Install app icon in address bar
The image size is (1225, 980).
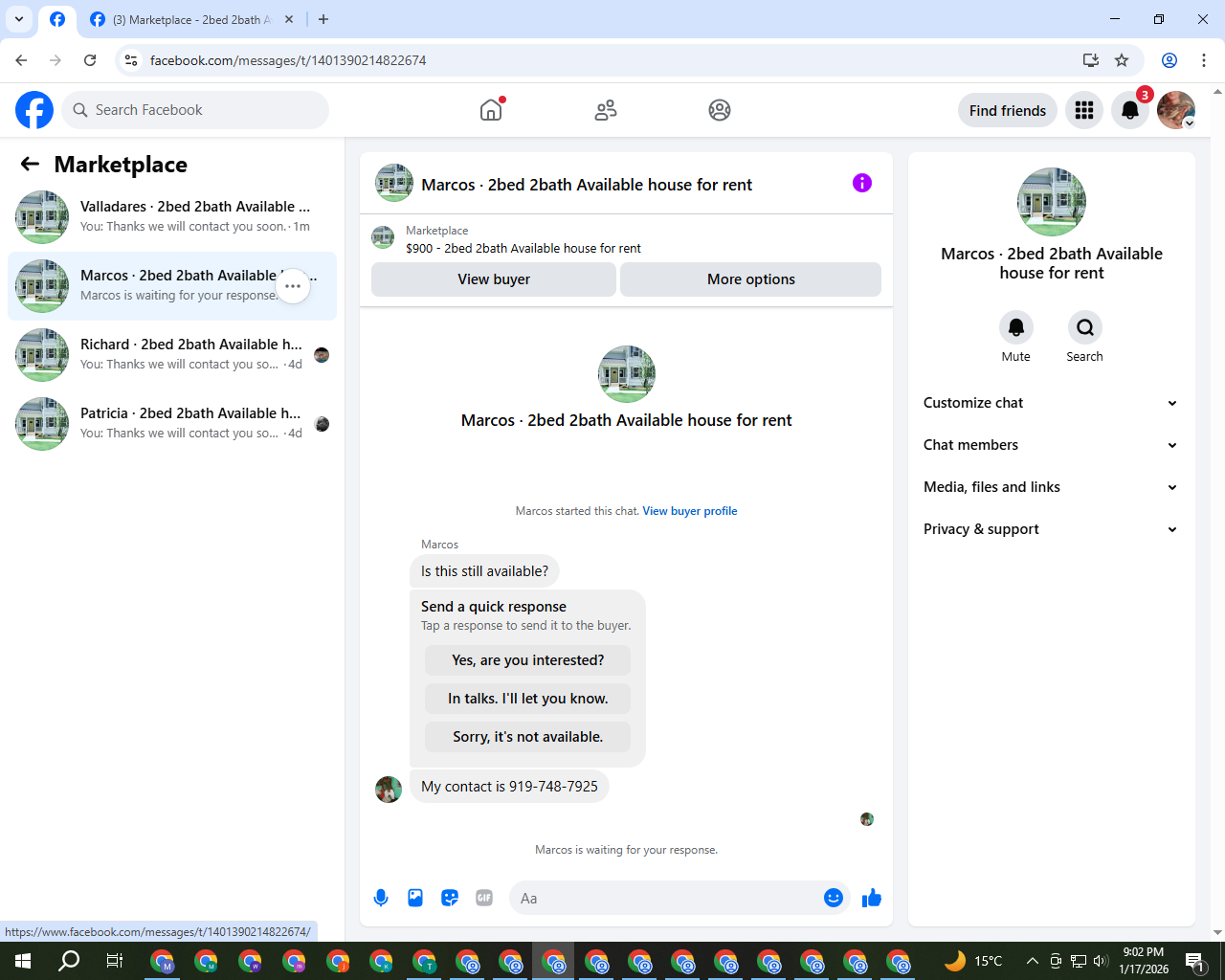point(1090,60)
